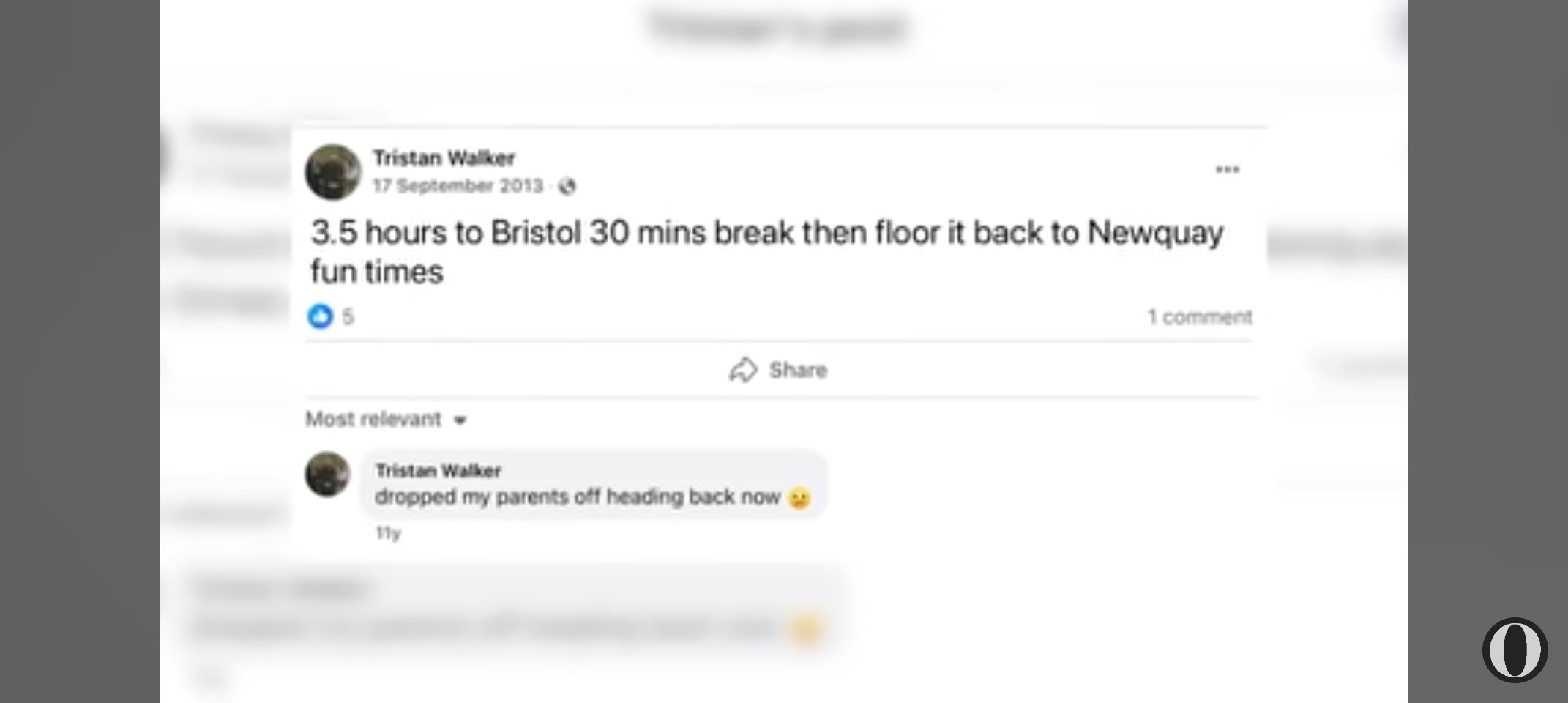Open the 17 September 2013 date link
The height and width of the screenshot is (703, 1568).
tap(458, 186)
